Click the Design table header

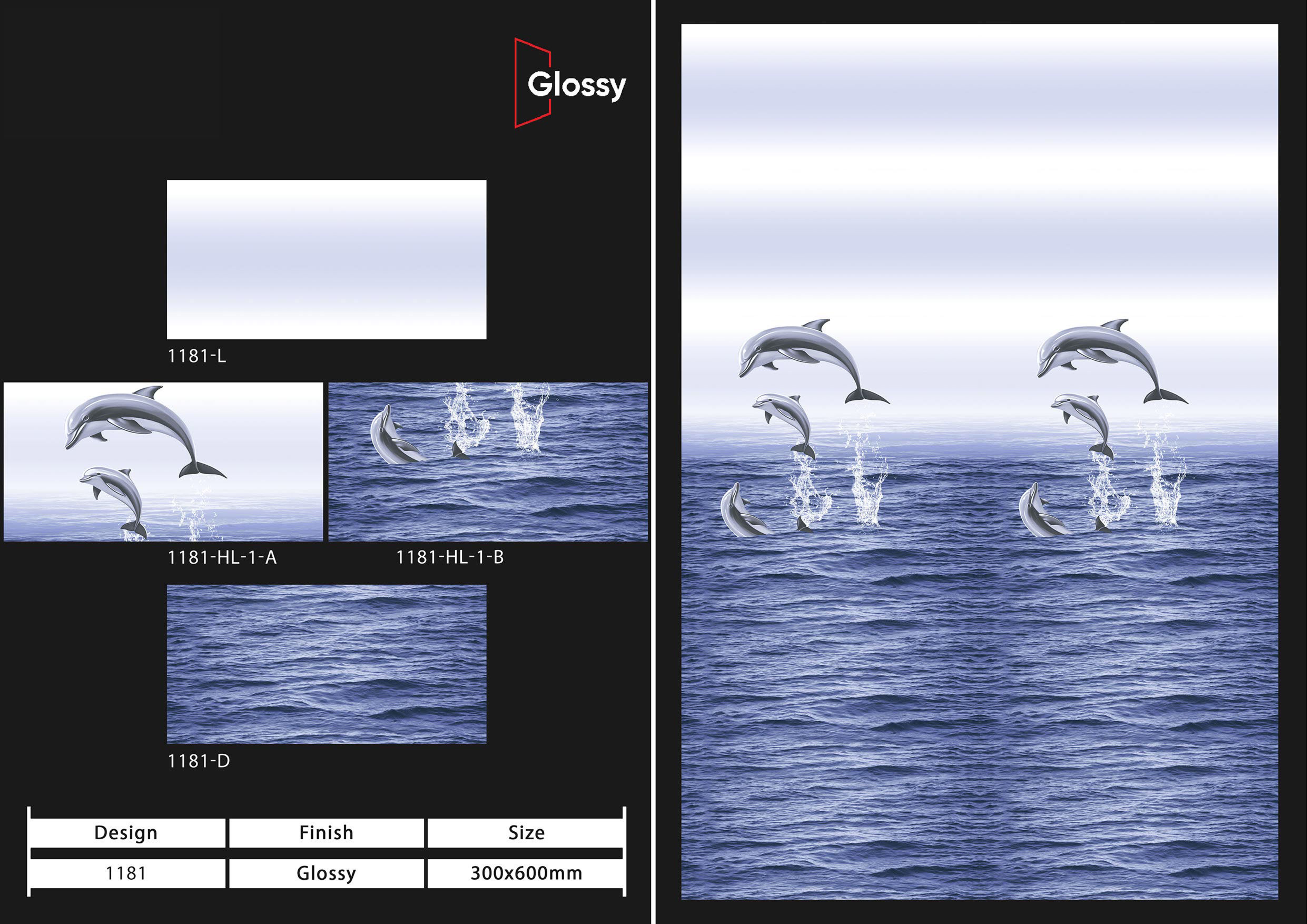(x=126, y=833)
